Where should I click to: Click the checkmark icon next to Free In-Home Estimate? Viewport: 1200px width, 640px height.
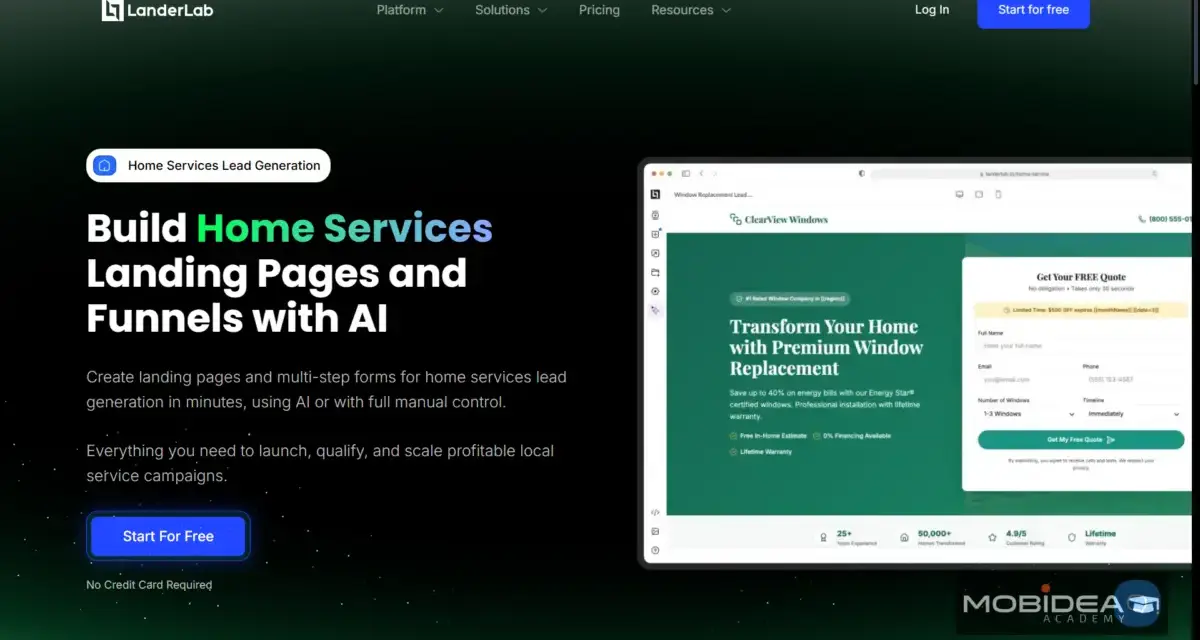tap(734, 436)
